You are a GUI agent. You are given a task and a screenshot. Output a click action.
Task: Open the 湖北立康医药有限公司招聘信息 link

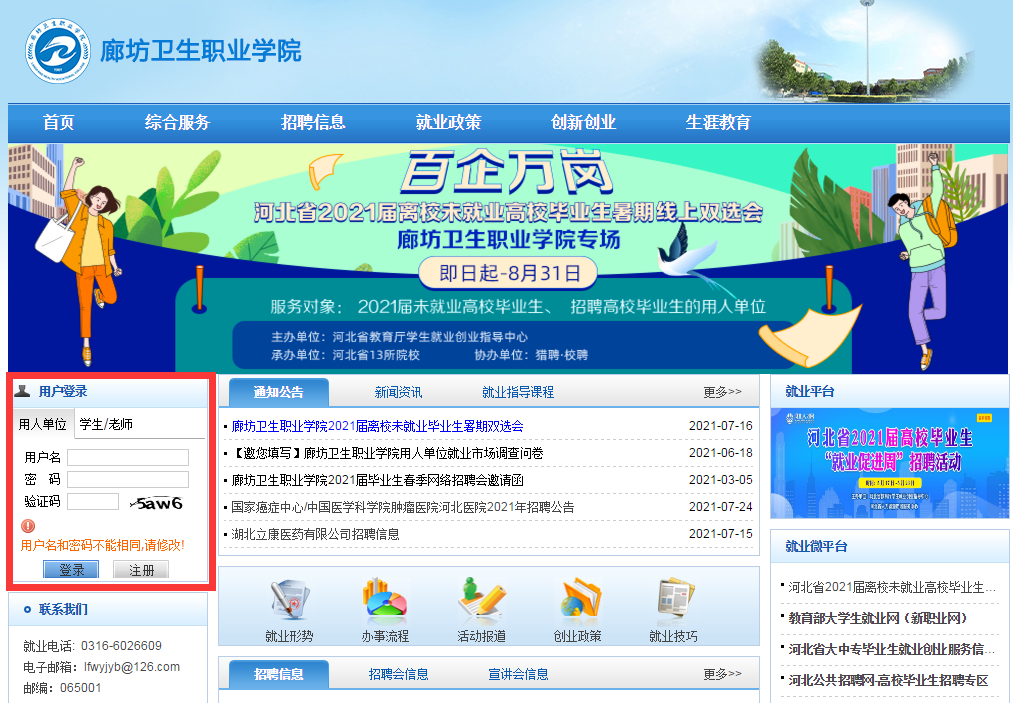[x=316, y=534]
